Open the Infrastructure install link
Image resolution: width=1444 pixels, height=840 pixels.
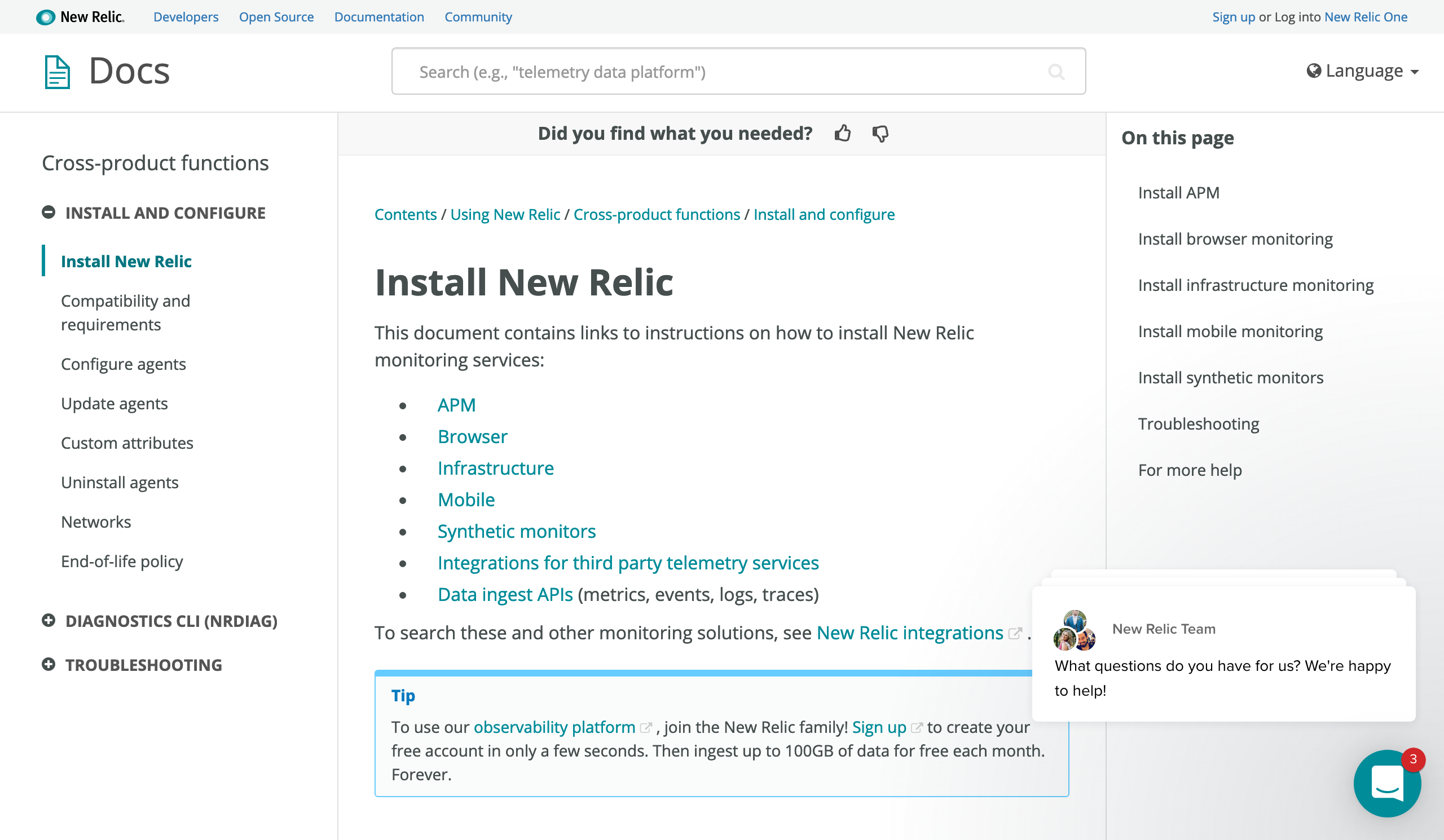[x=495, y=468]
